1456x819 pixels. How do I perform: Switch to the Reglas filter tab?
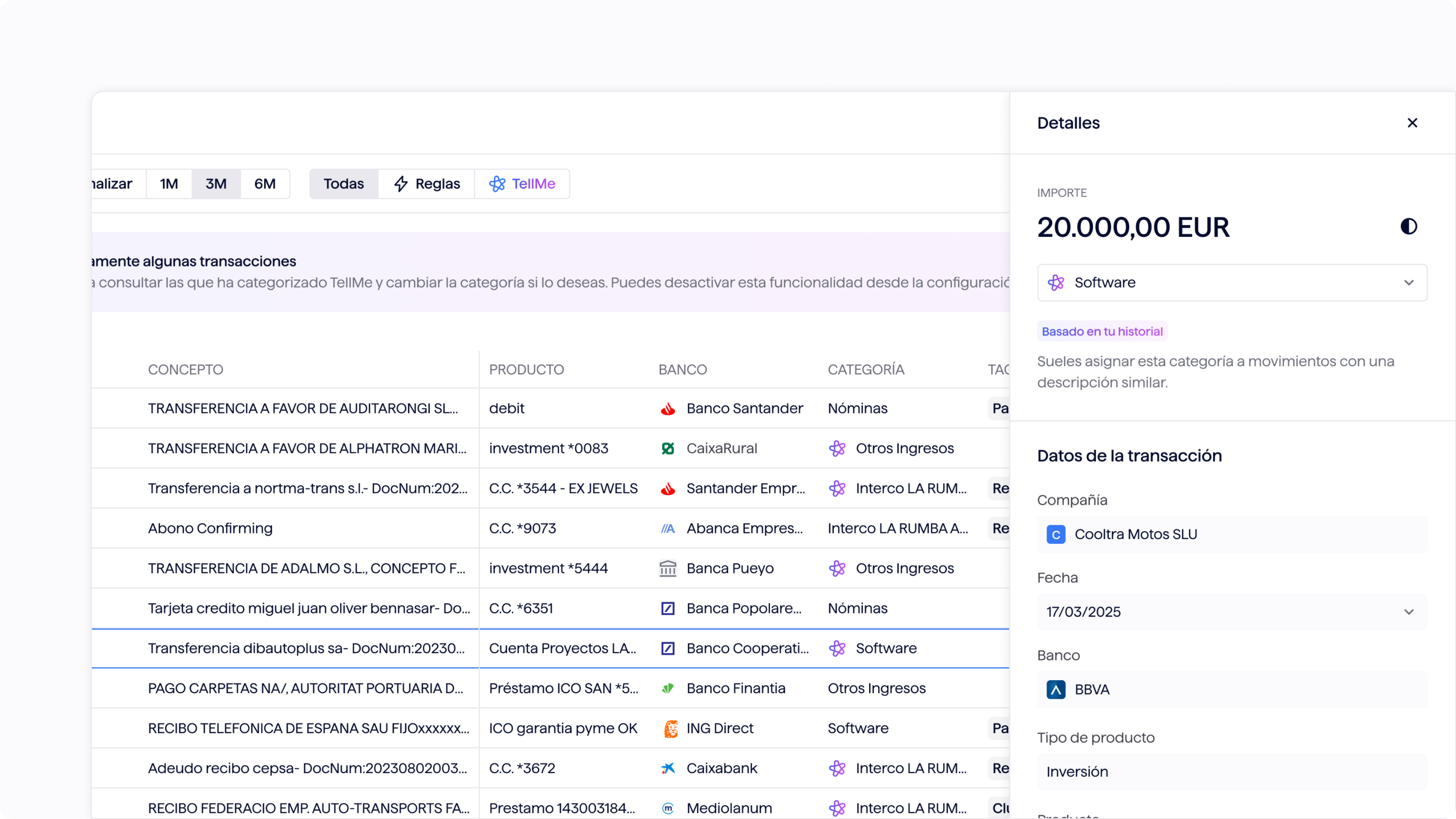(x=427, y=184)
